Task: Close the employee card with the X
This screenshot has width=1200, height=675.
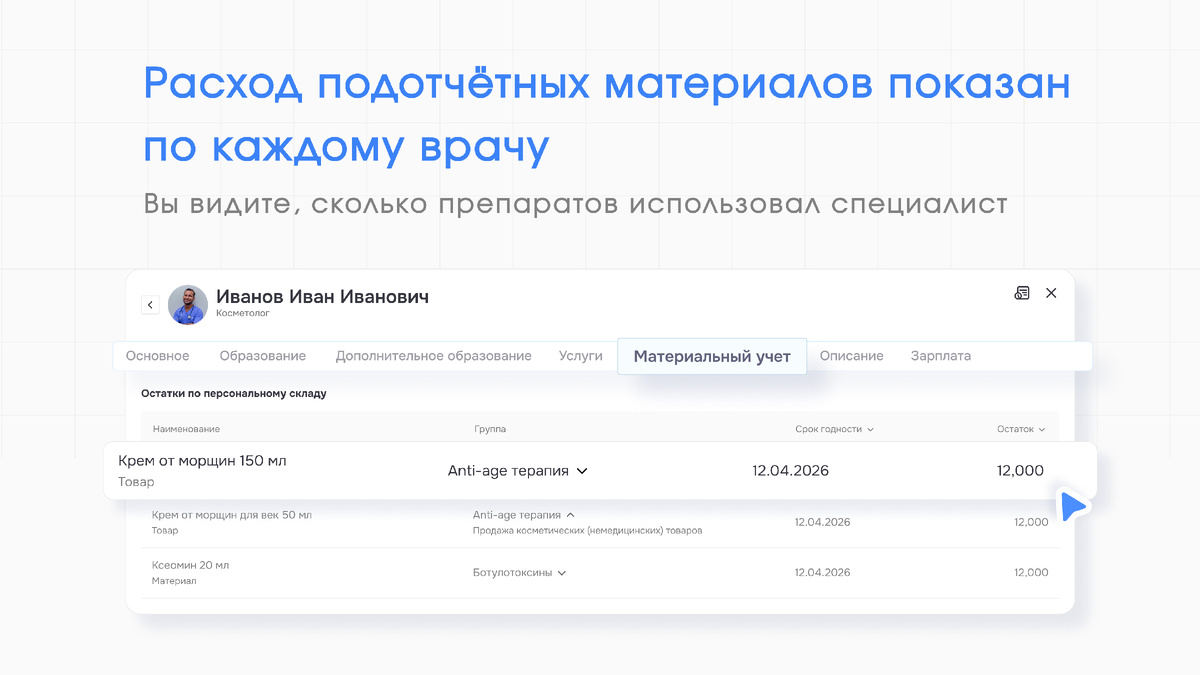Action: click(x=1051, y=293)
